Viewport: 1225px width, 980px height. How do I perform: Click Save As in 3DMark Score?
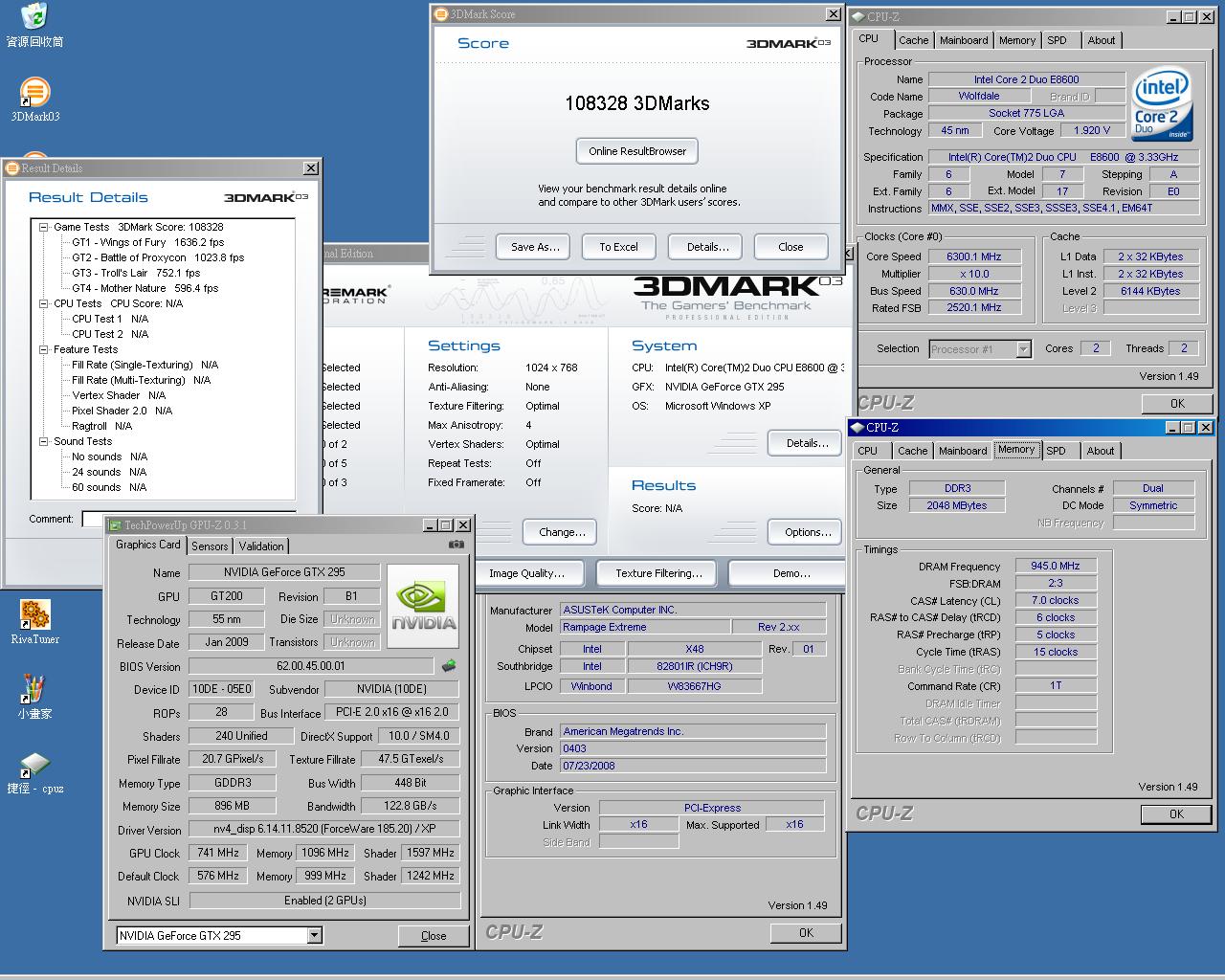534,247
